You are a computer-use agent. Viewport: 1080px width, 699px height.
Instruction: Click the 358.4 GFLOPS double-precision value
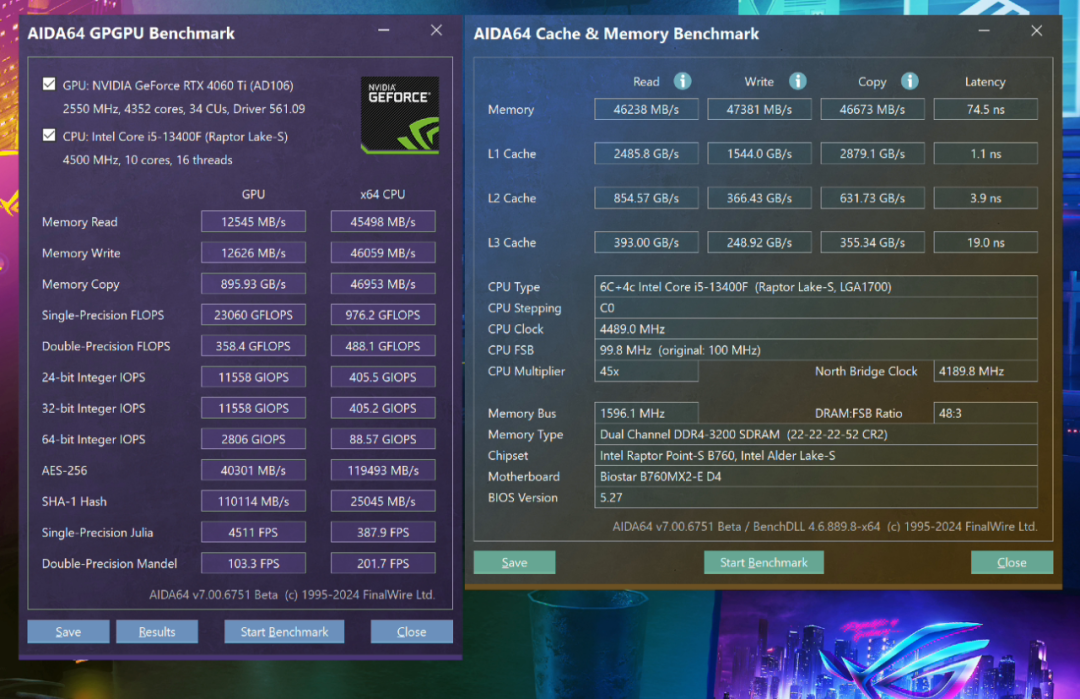click(x=253, y=346)
